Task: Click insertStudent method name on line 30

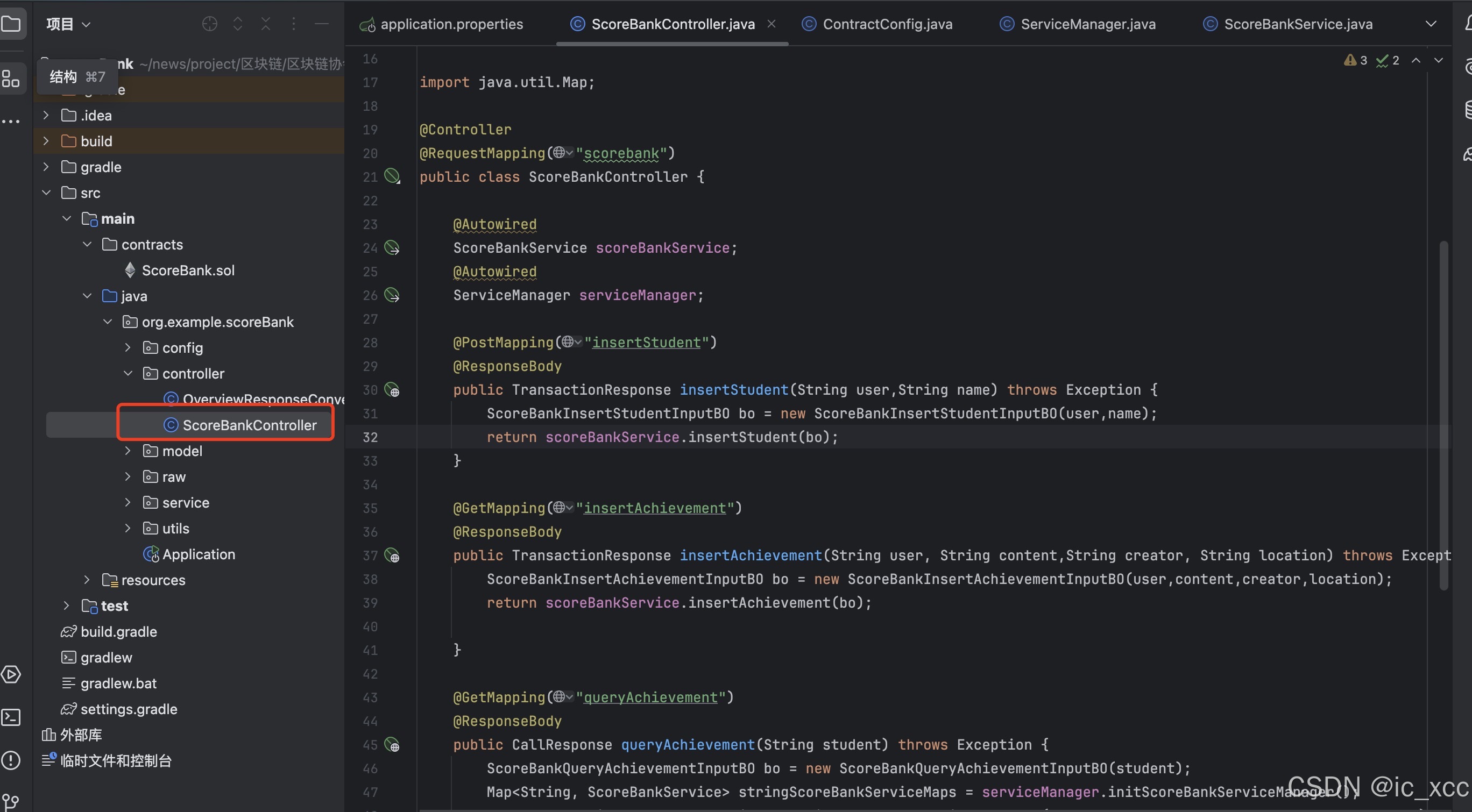Action: [734, 390]
